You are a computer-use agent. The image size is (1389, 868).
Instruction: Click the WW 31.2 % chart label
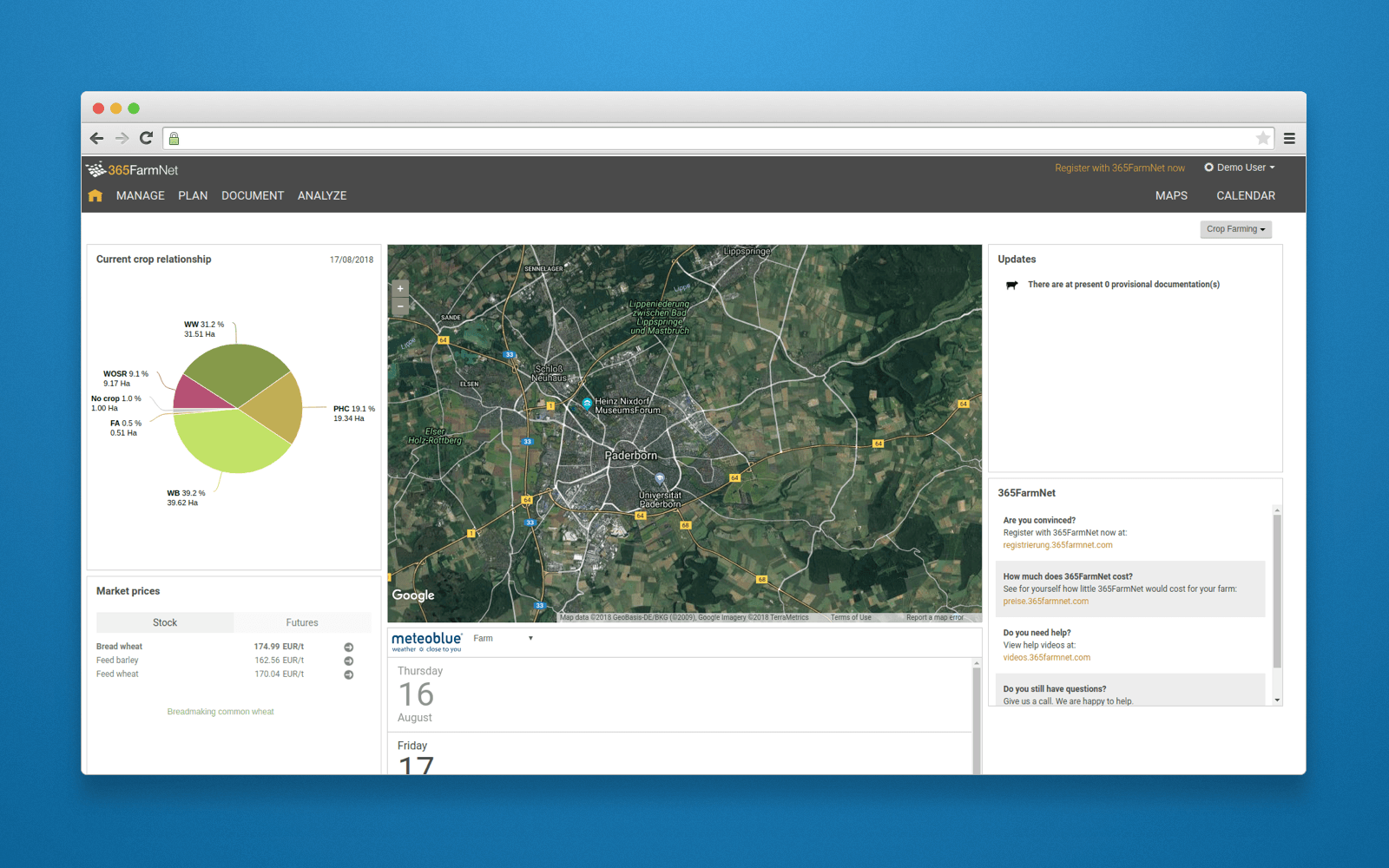pyautogui.click(x=204, y=329)
